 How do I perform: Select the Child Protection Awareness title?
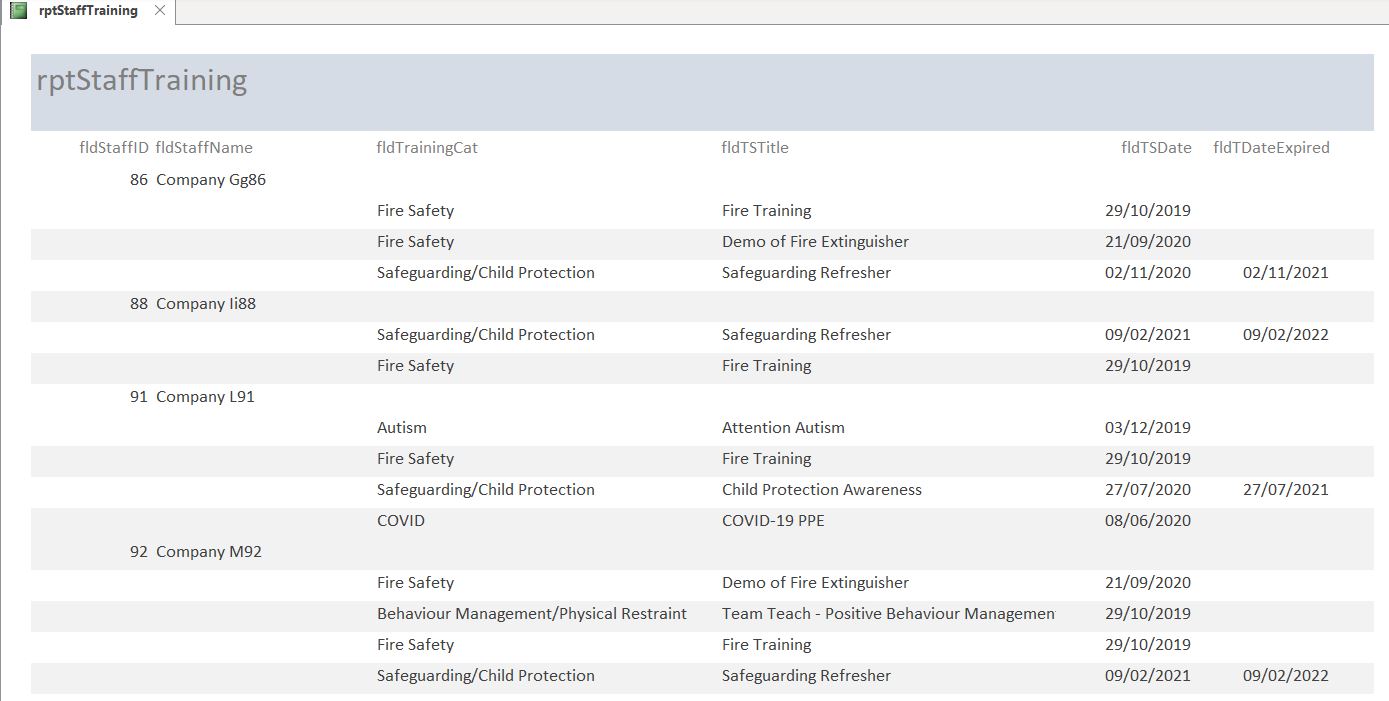tap(821, 490)
